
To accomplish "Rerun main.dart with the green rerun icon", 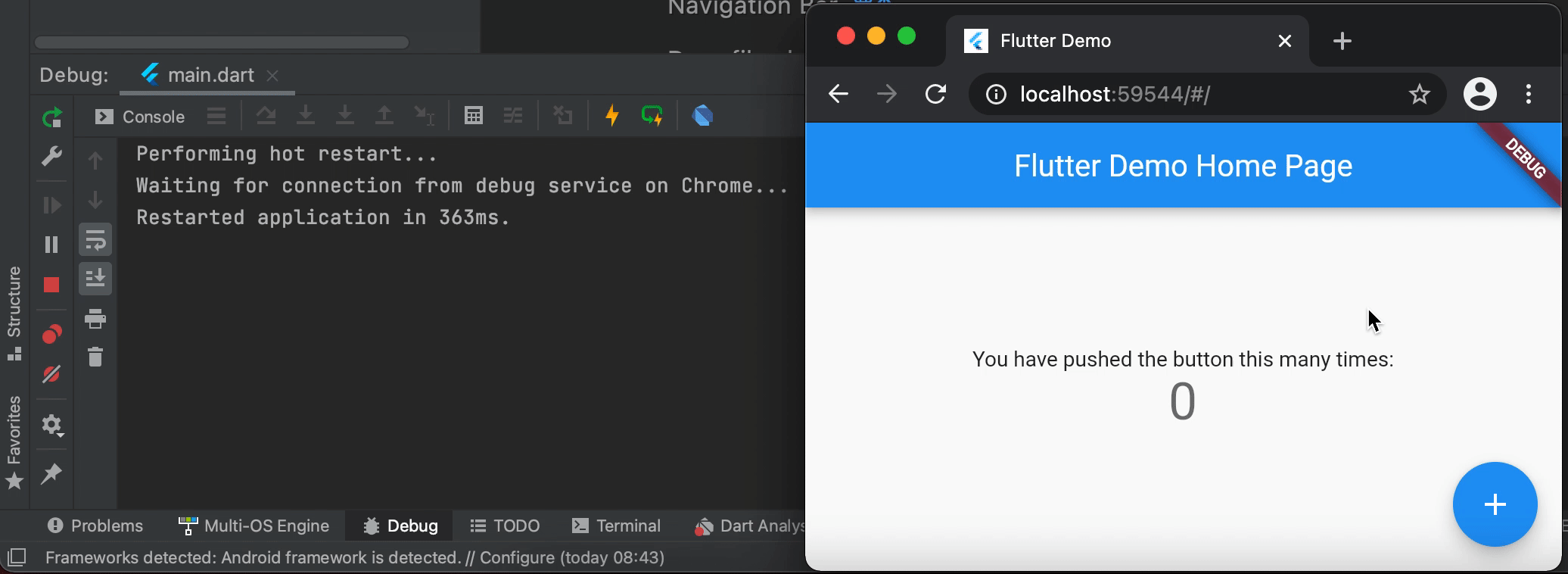I will pyautogui.click(x=51, y=117).
